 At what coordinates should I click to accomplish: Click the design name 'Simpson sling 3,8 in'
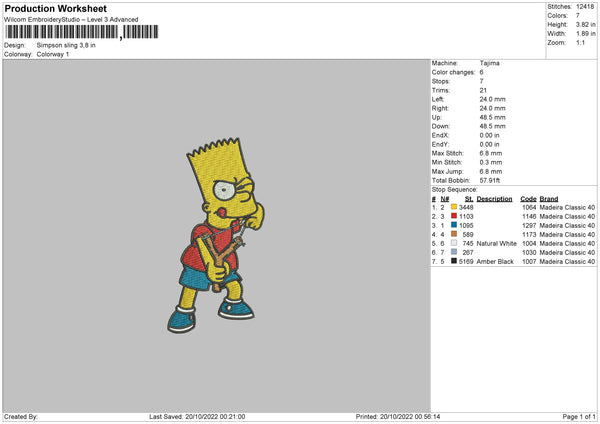tap(66, 45)
